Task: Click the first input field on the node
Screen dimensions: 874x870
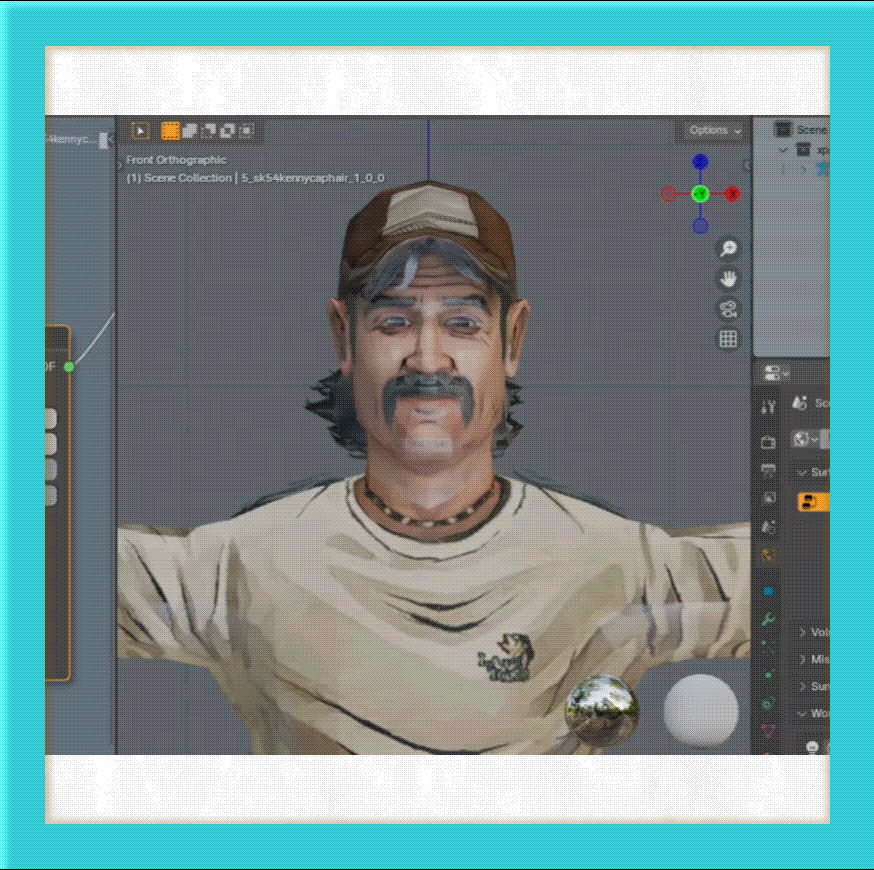Action: point(51,419)
